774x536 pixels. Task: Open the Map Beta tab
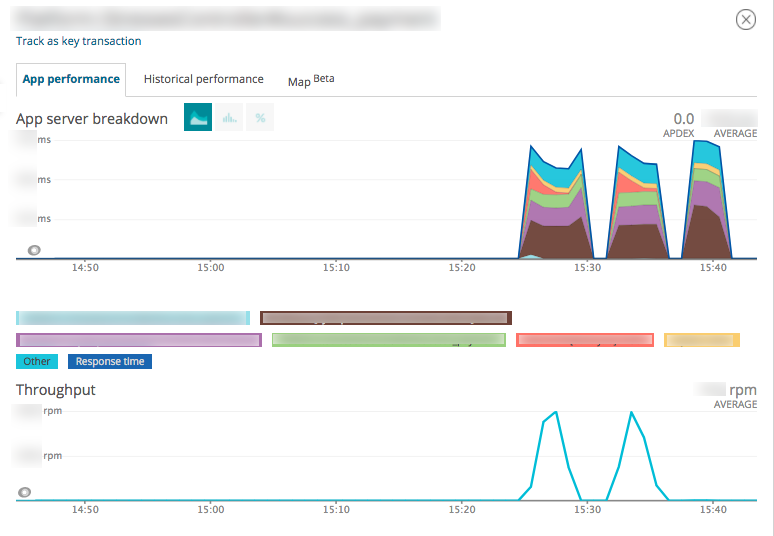tap(310, 80)
